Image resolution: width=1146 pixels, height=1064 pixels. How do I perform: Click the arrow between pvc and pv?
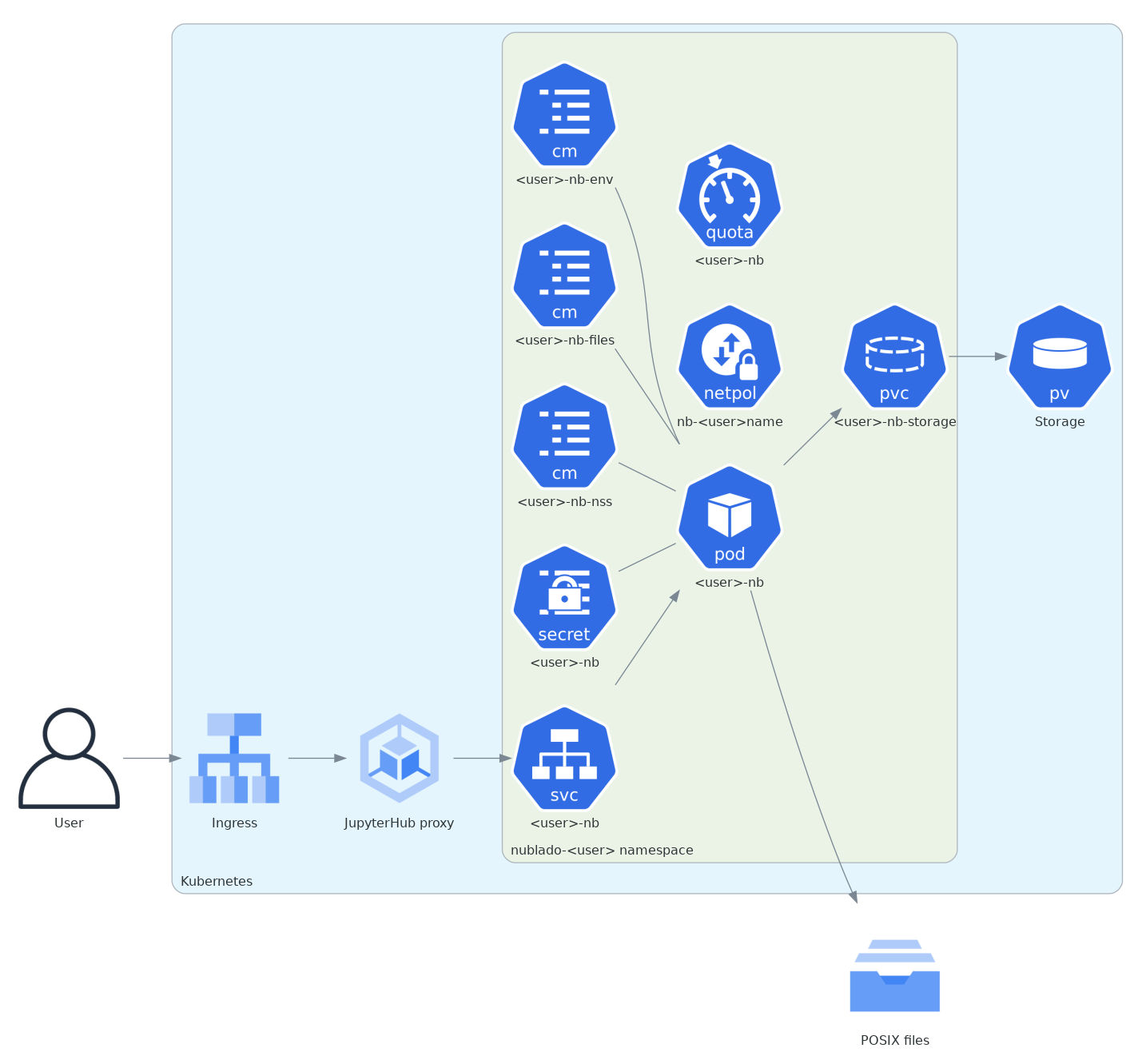(977, 357)
